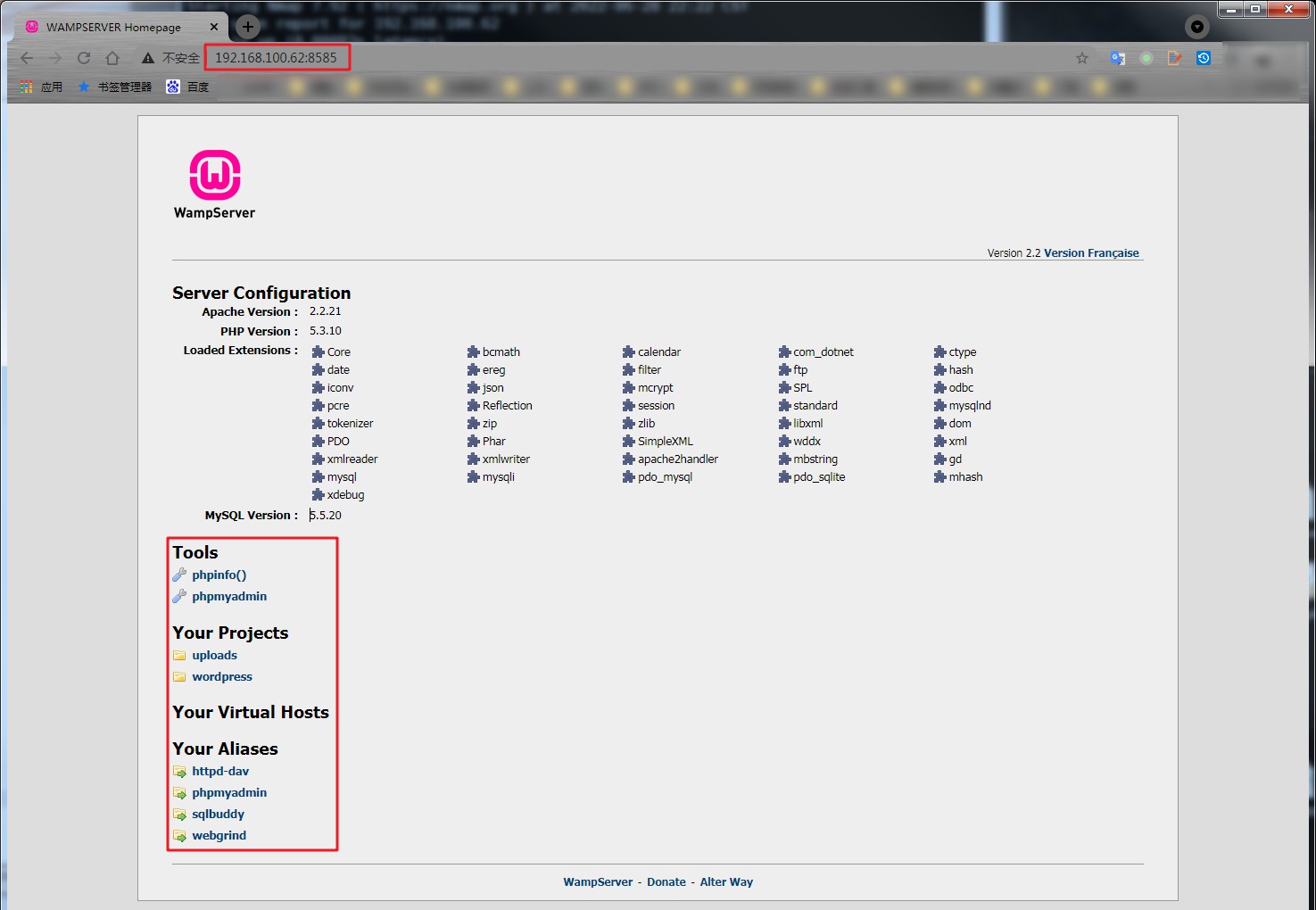Open the Apps bookmark shortcut
The height and width of the screenshot is (910, 1316).
tap(41, 87)
